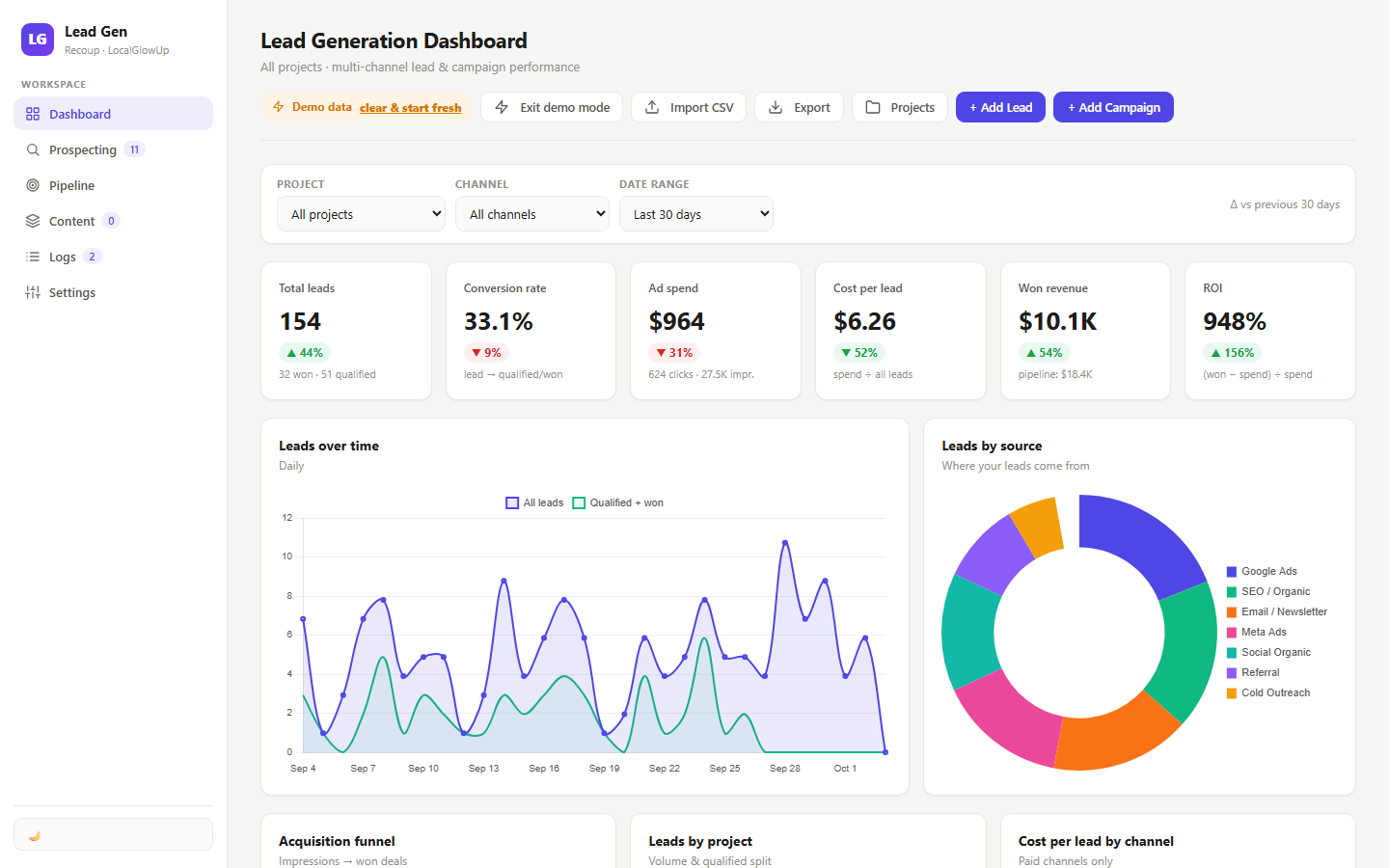Toggle SEO / Organic in source legend

pos(1268,591)
